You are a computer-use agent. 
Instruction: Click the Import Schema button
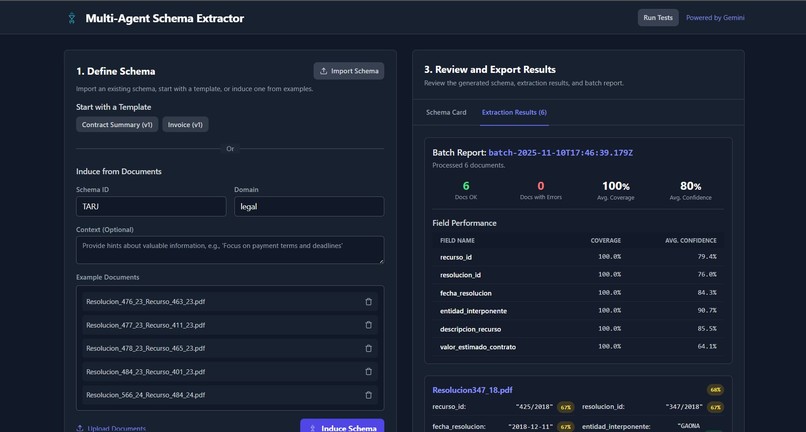click(349, 71)
